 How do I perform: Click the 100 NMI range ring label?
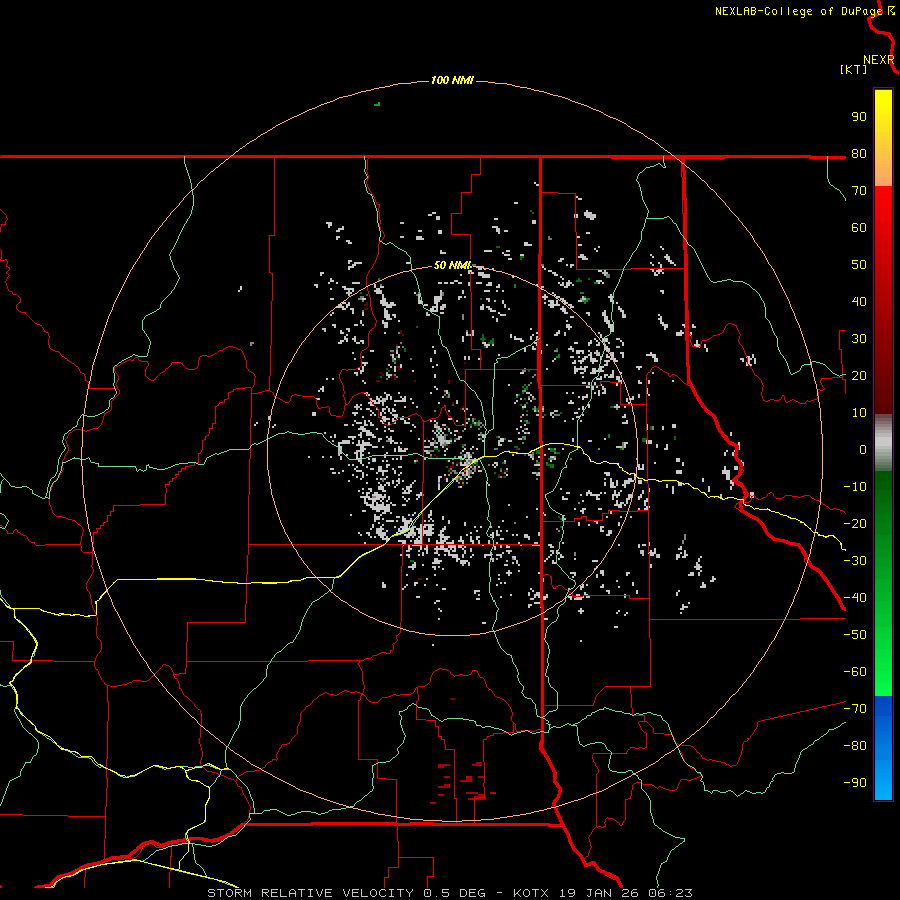click(x=452, y=80)
